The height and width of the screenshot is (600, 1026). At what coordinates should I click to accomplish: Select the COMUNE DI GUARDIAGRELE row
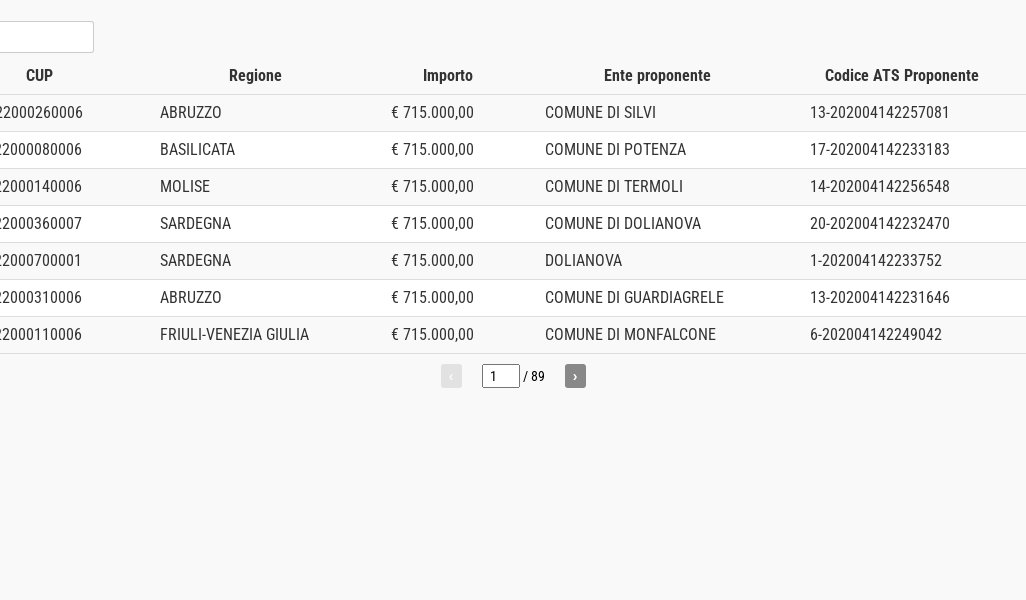[x=634, y=298]
